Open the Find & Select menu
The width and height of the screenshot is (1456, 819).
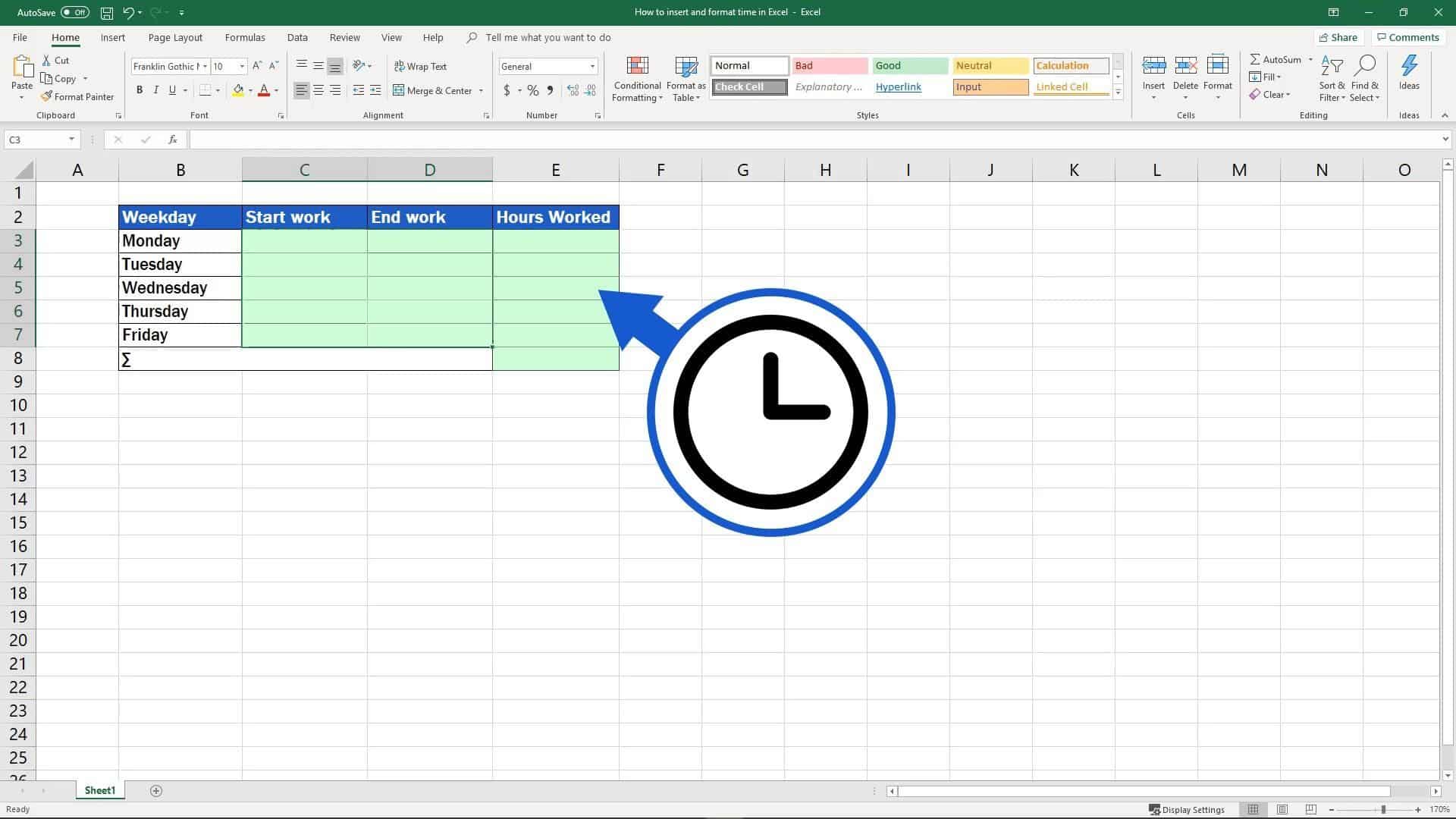tap(1365, 79)
